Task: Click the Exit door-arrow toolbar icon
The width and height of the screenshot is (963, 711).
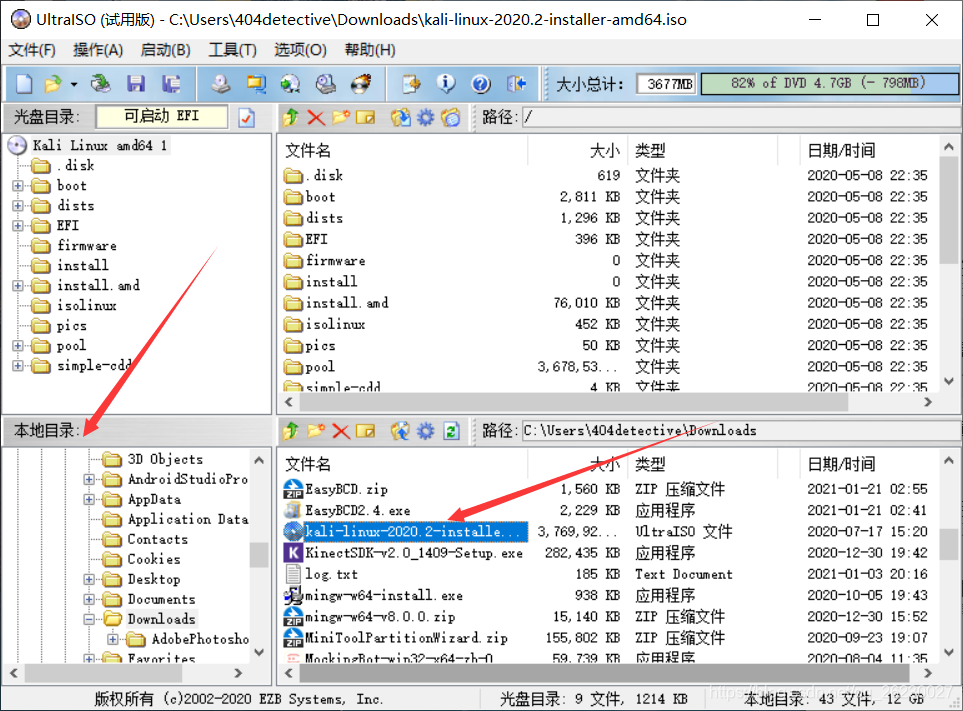Action: (x=517, y=84)
